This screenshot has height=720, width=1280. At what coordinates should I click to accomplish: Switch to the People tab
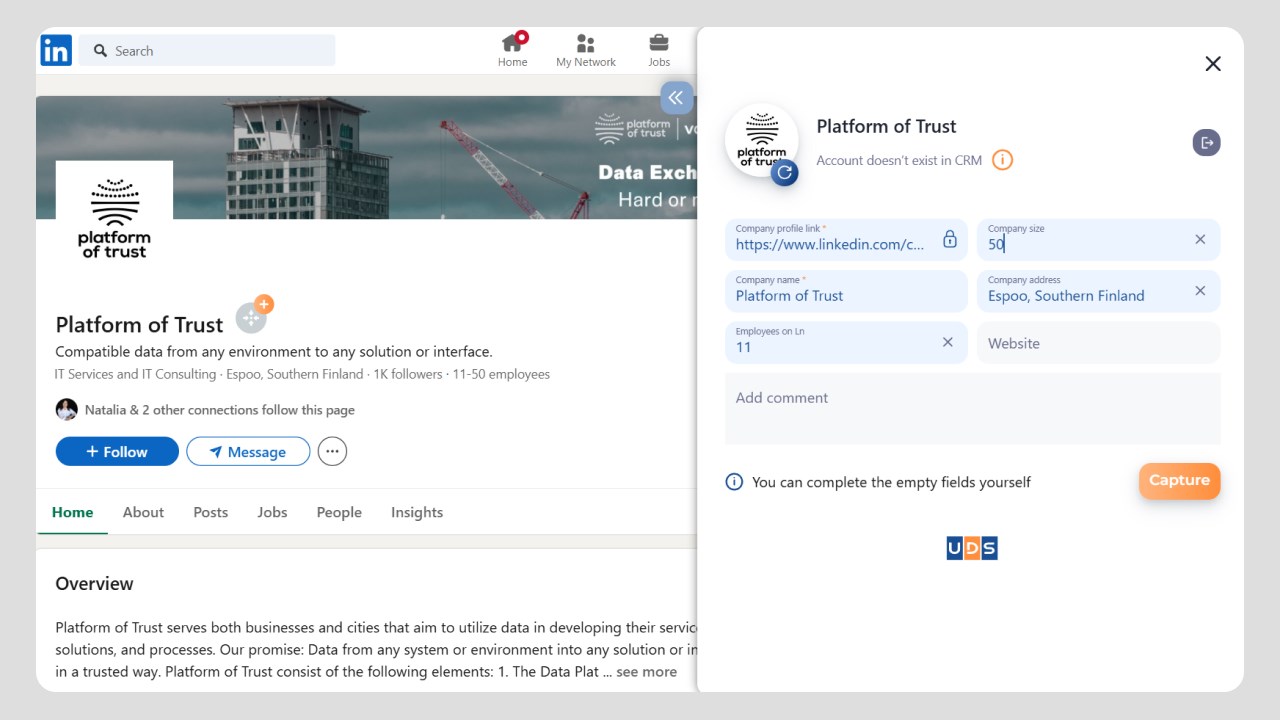(x=339, y=512)
